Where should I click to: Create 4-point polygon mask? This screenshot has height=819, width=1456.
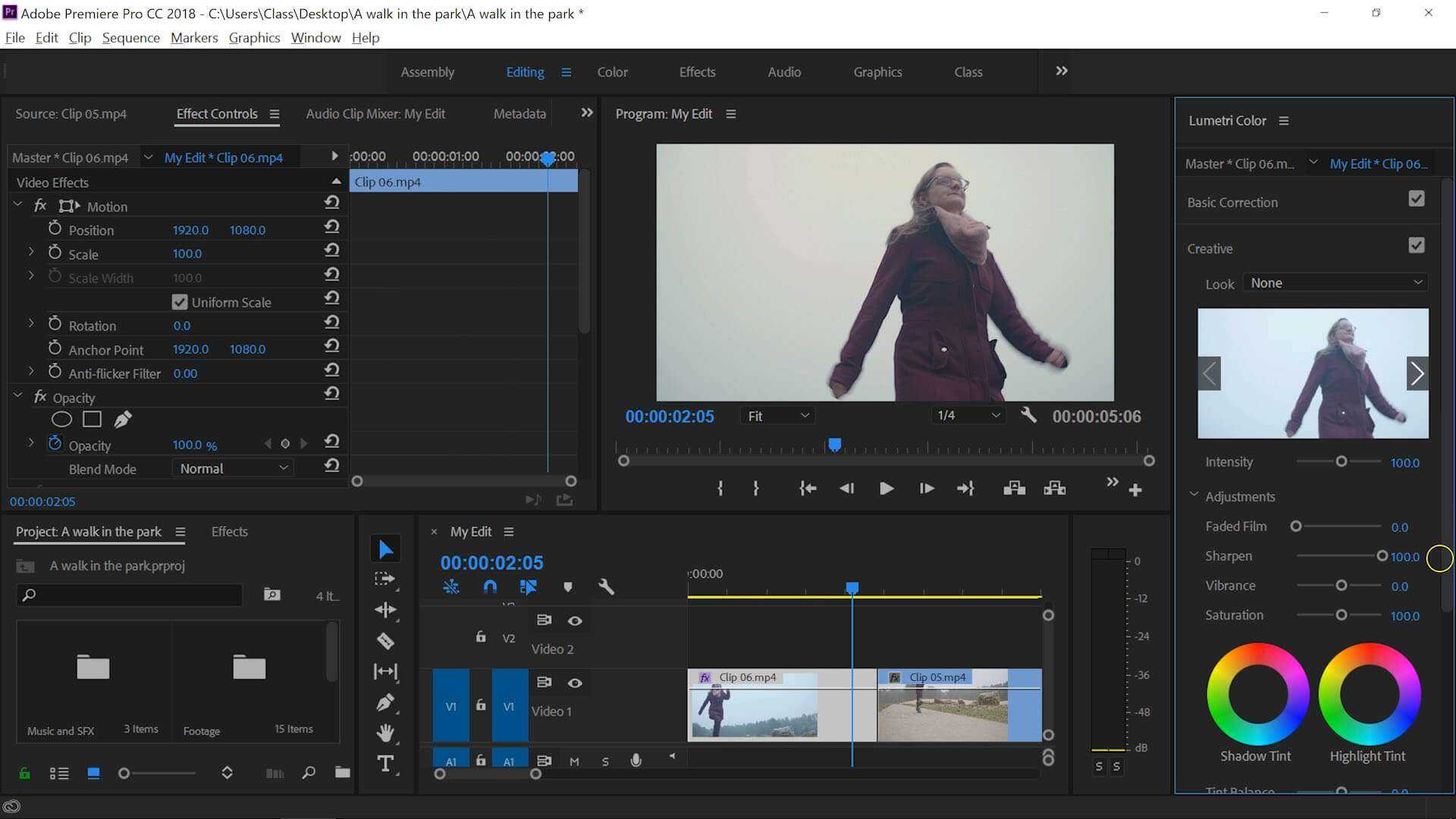pyautogui.click(x=92, y=419)
